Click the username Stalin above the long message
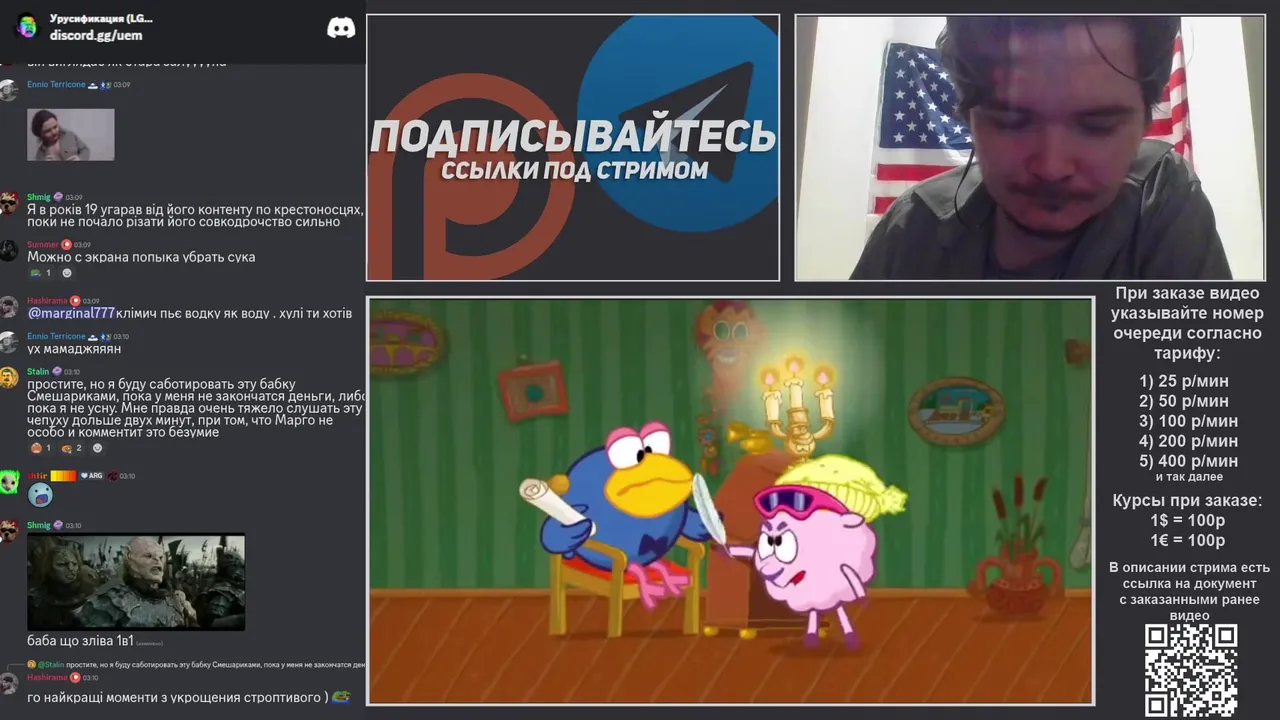The height and width of the screenshot is (720, 1280). point(38,371)
